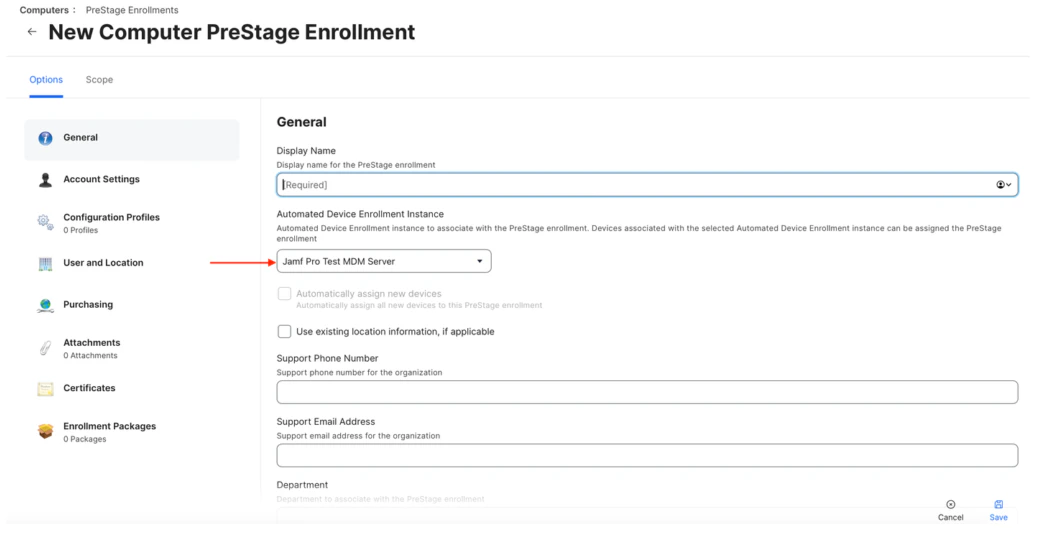Open variable picker in Display Name field
This screenshot has height=542, width=1050.
tap(1004, 185)
